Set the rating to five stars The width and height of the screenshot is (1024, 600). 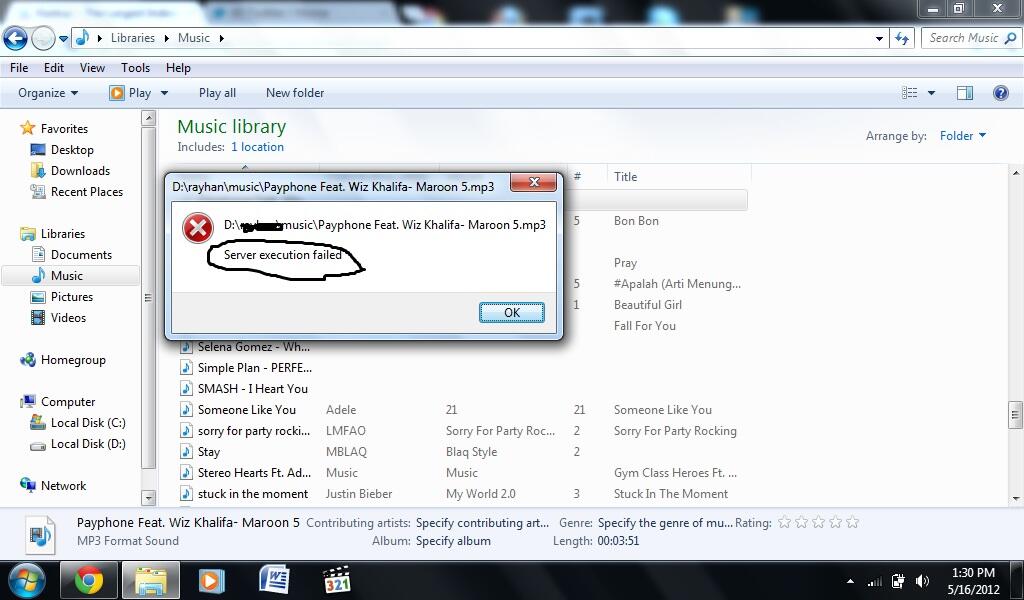[x=853, y=522]
